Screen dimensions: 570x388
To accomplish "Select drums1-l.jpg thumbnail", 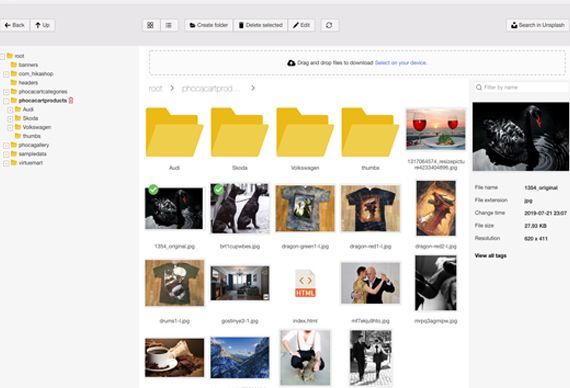I will tap(174, 283).
